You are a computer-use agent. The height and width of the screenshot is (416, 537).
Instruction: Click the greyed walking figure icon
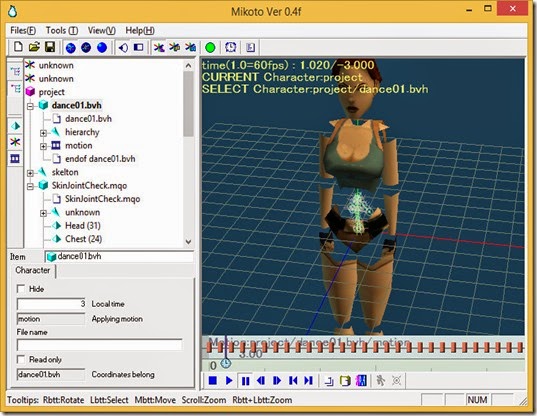(380, 380)
